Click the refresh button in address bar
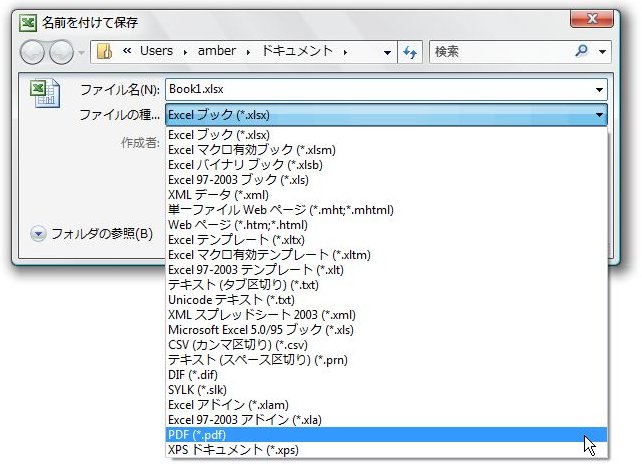 (410, 52)
